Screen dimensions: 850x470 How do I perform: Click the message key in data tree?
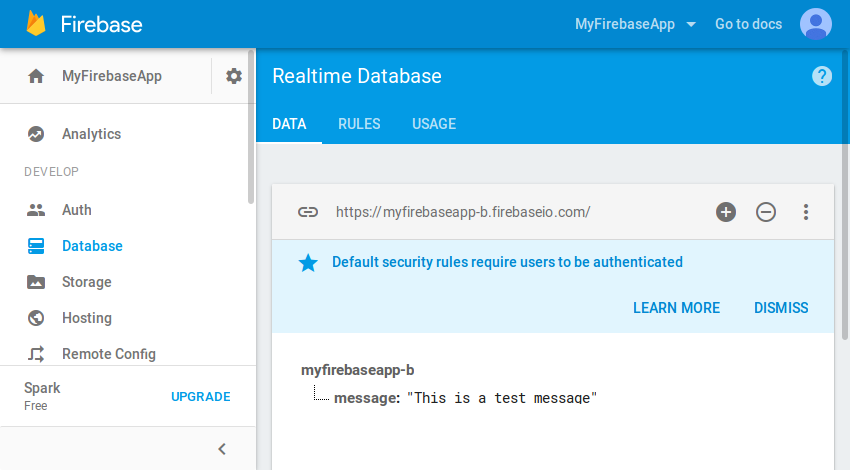(x=366, y=398)
